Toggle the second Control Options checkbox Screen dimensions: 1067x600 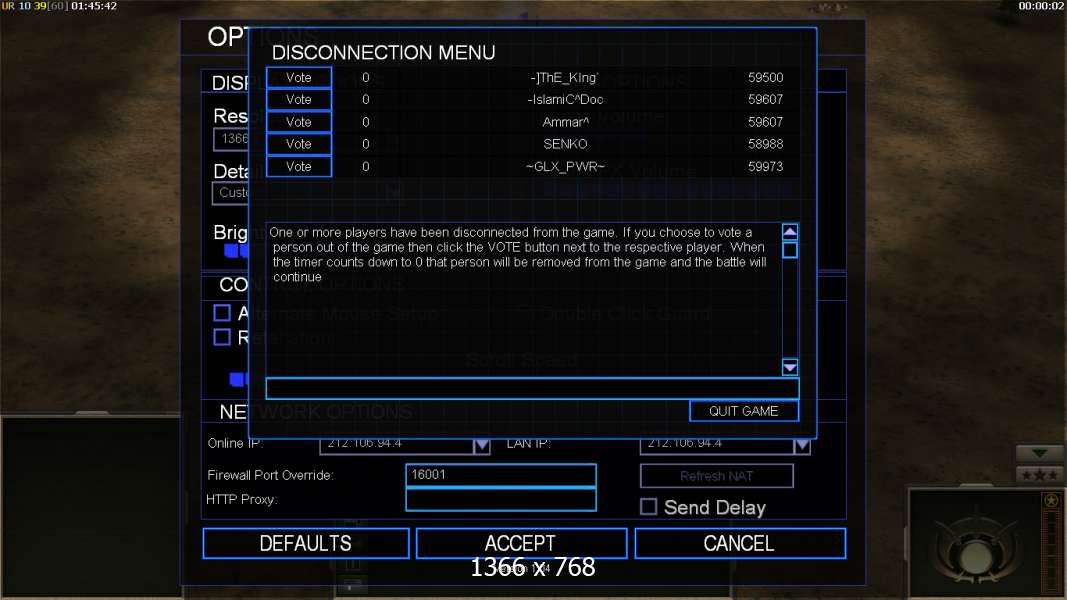point(222,337)
